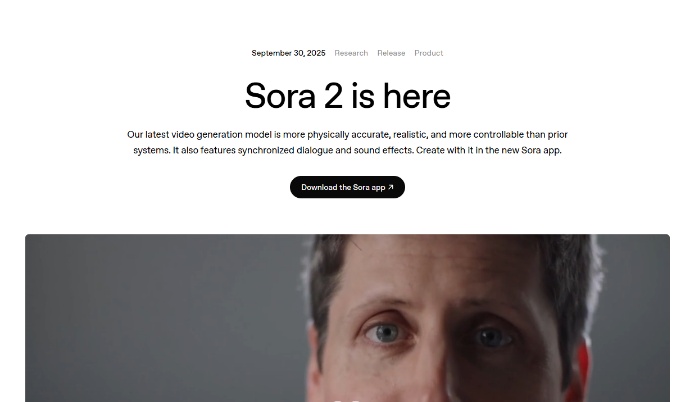Open the Research category tag

351,53
